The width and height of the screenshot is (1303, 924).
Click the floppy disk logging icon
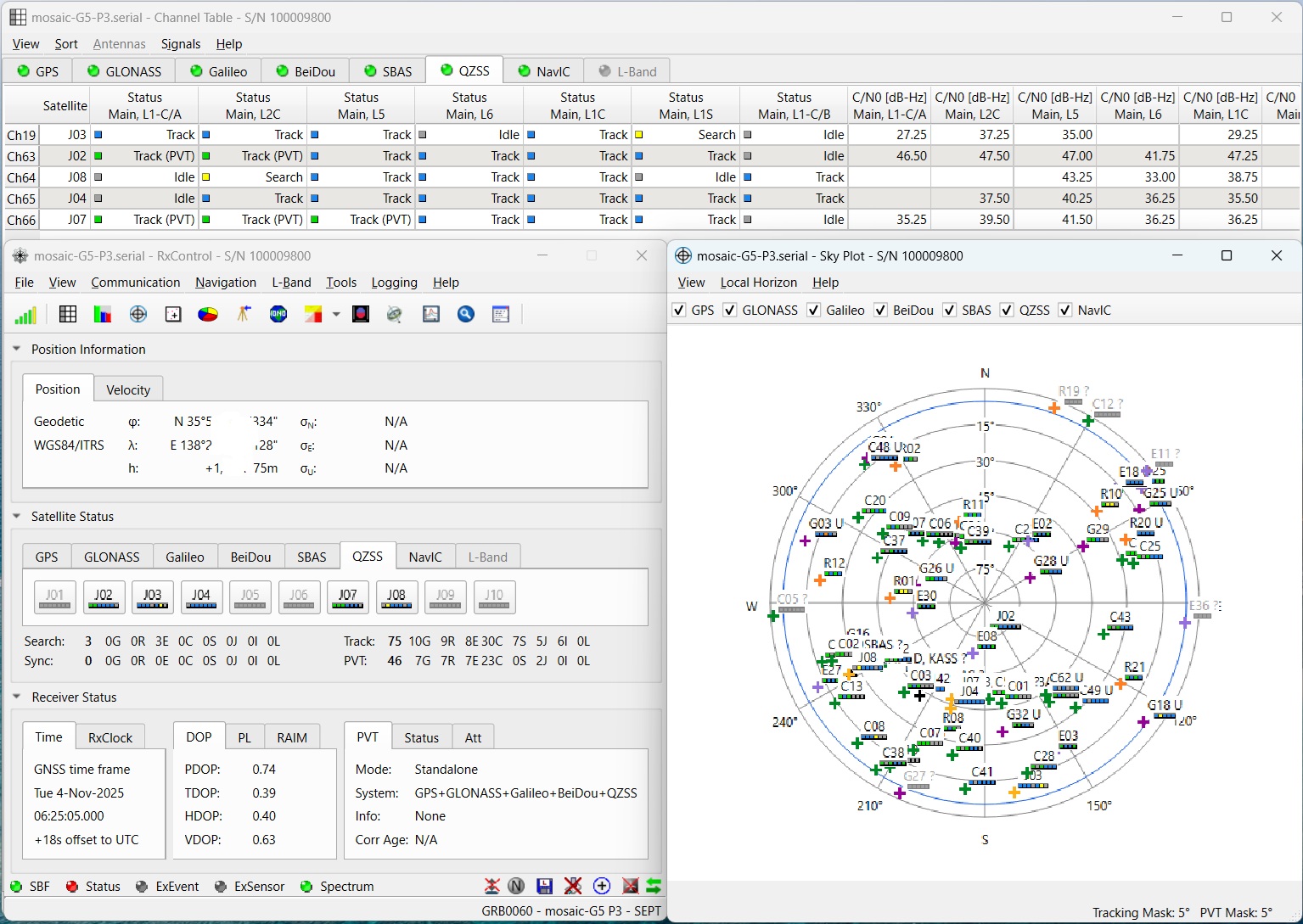pos(545,886)
